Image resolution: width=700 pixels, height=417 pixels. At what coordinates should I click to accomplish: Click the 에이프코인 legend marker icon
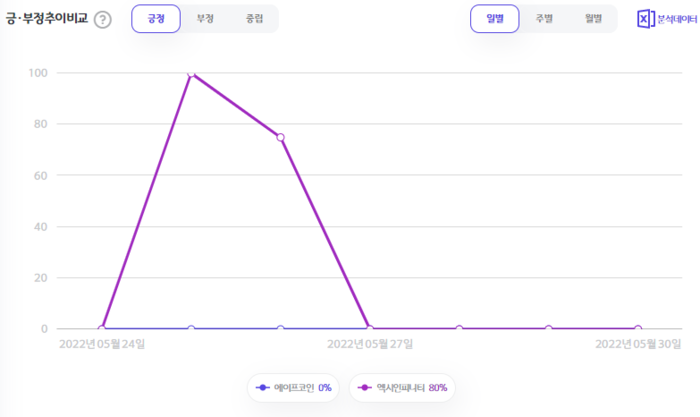pos(262,387)
